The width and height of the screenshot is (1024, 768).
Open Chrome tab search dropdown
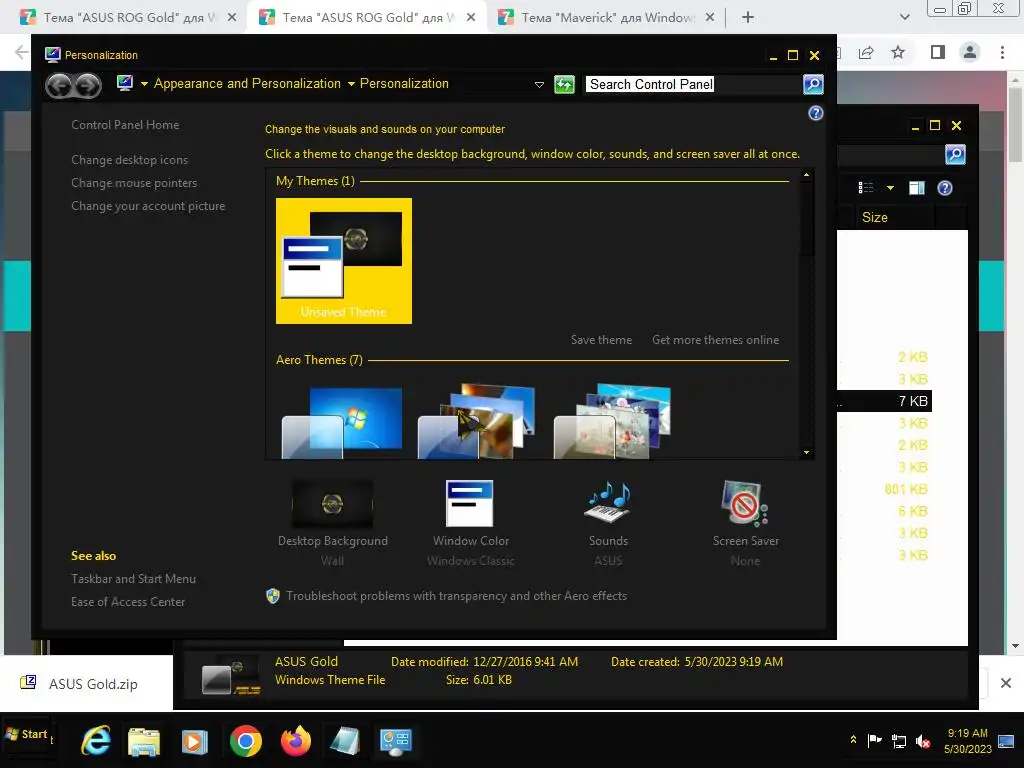(904, 17)
